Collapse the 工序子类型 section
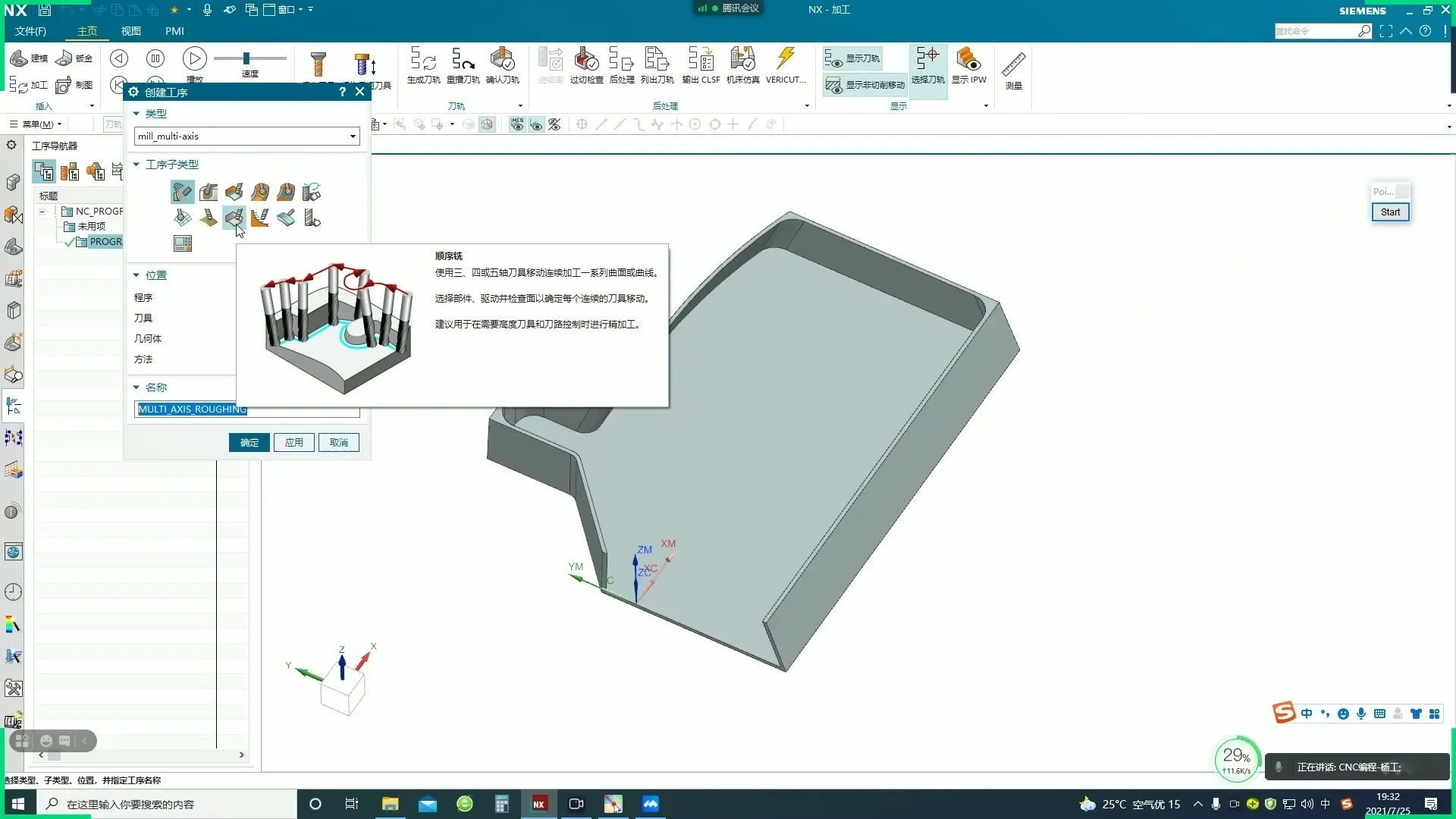Viewport: 1456px width, 819px height. pos(136,165)
